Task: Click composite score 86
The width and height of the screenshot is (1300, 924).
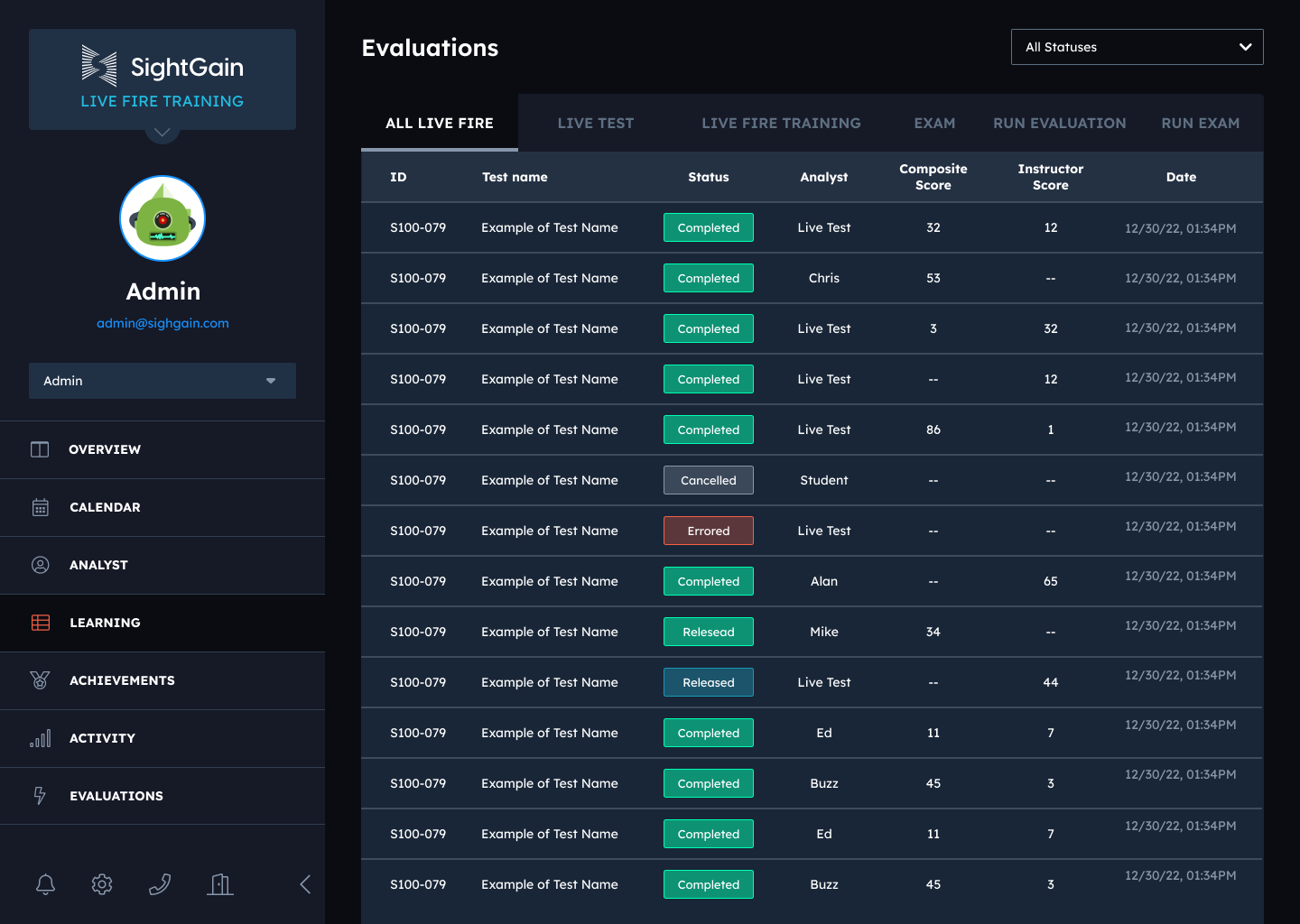Action: tap(933, 430)
